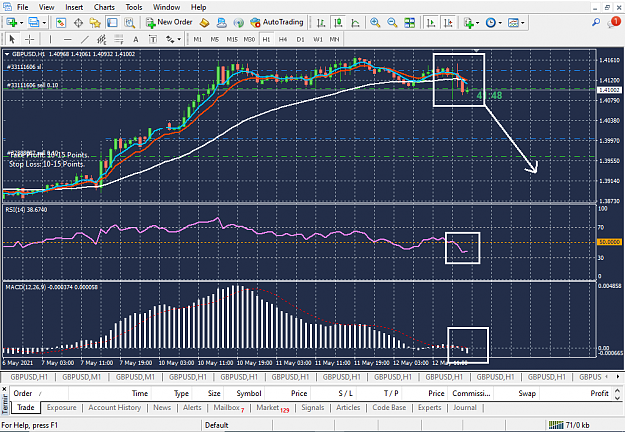Open the Tools menu
Viewport: 625px width, 432px height.
134,7
